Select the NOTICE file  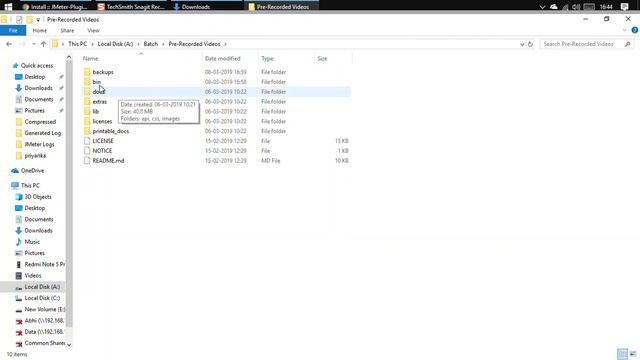coord(102,151)
